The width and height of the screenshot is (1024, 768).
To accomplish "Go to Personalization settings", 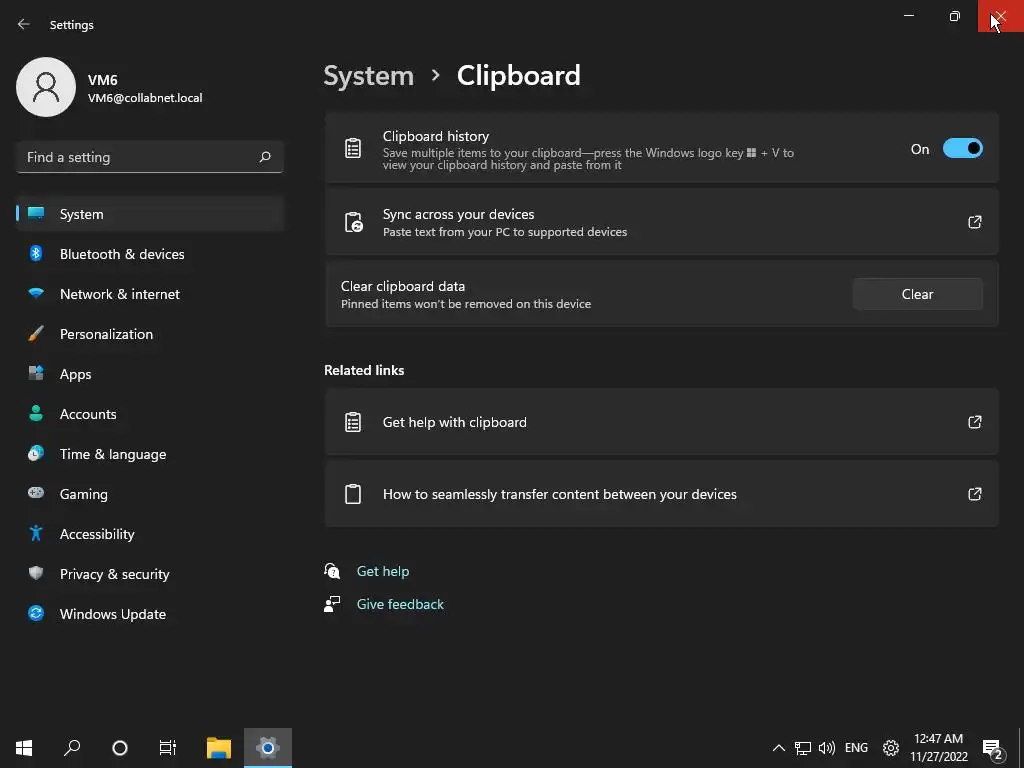I will [x=106, y=334].
